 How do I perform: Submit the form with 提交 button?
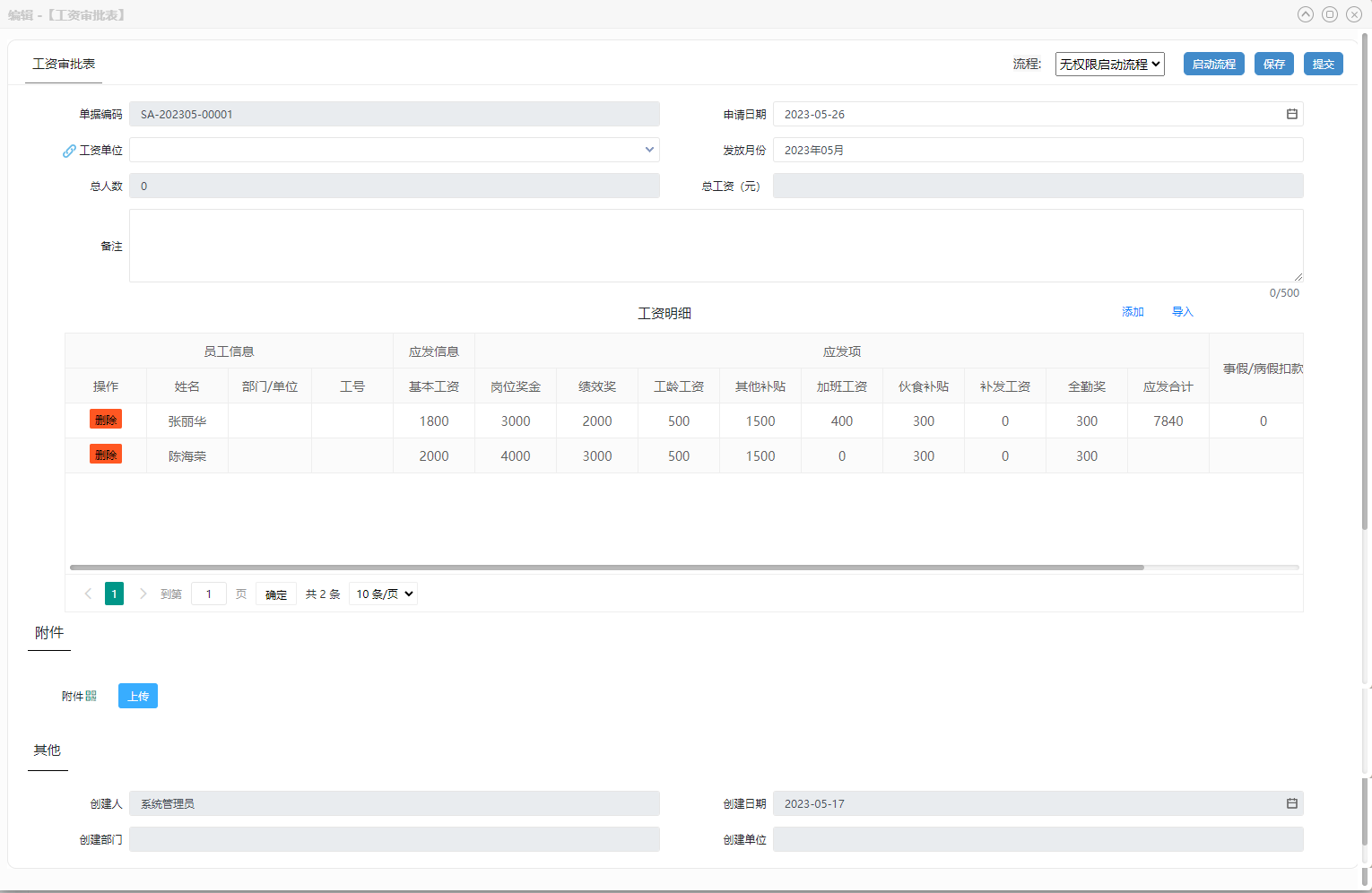1323,64
